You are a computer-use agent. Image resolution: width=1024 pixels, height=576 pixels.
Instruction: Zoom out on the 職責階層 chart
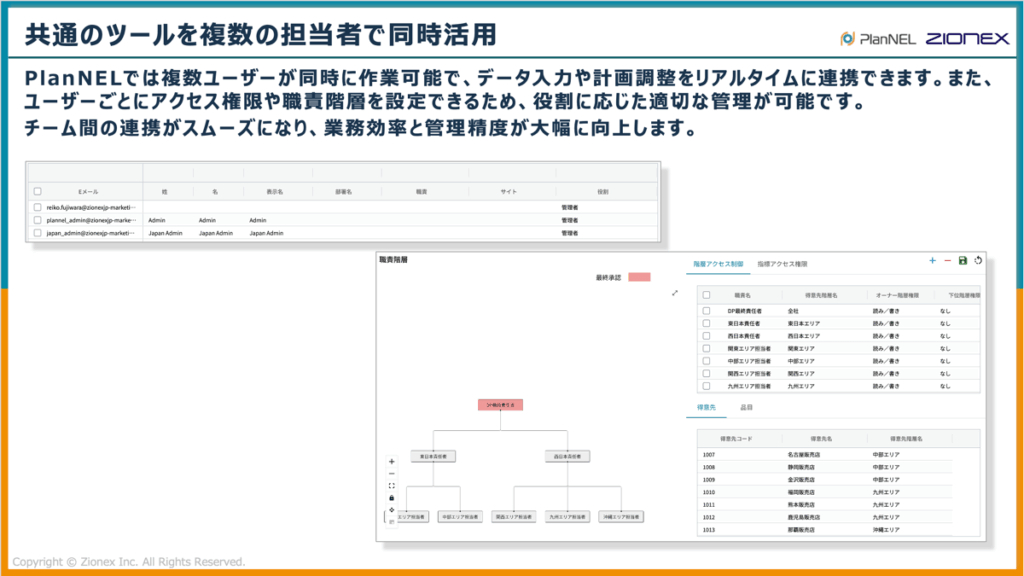392,473
